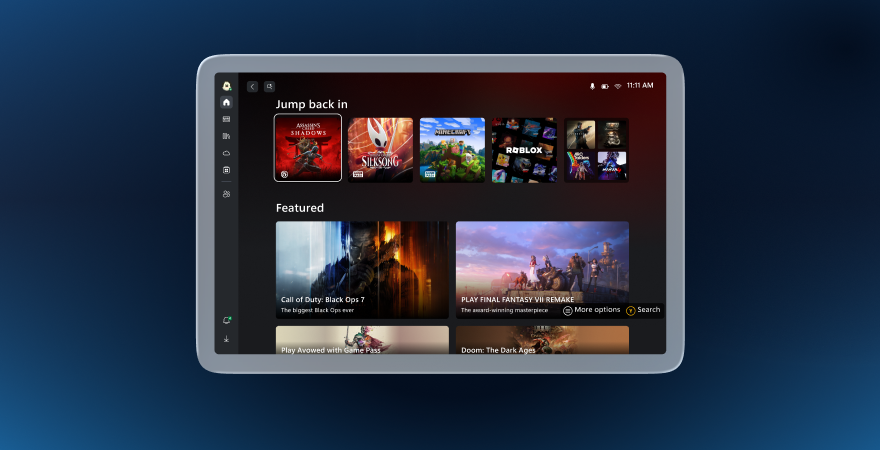Open the Friends and social sidebar icon
This screenshot has height=450, width=880.
[226, 194]
